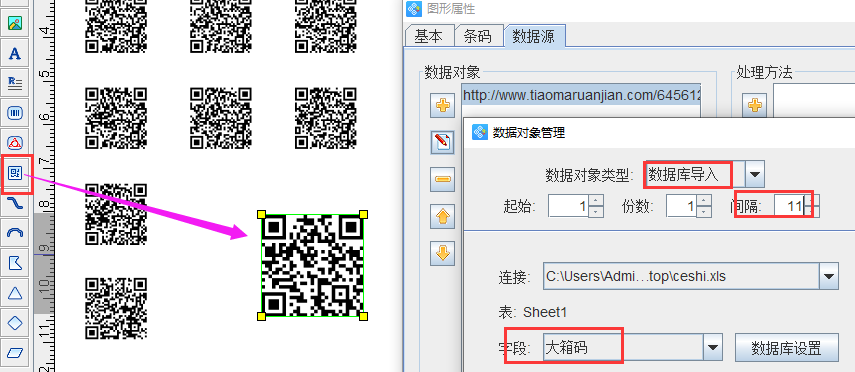This screenshot has height=372, width=855.
Task: Click the 表: Sheet1 label
Action: pos(533,313)
